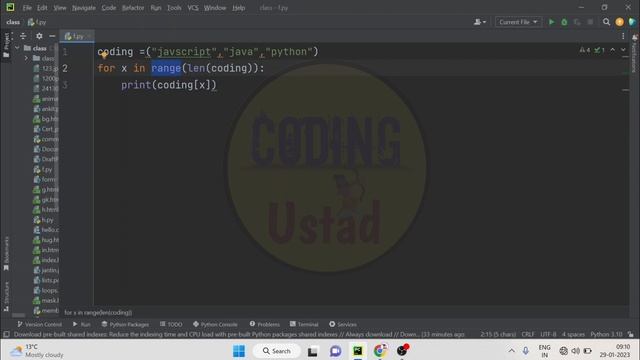Image resolution: width=640 pixels, height=360 pixels.
Task: Open the Edit menu
Action: coord(42,8)
